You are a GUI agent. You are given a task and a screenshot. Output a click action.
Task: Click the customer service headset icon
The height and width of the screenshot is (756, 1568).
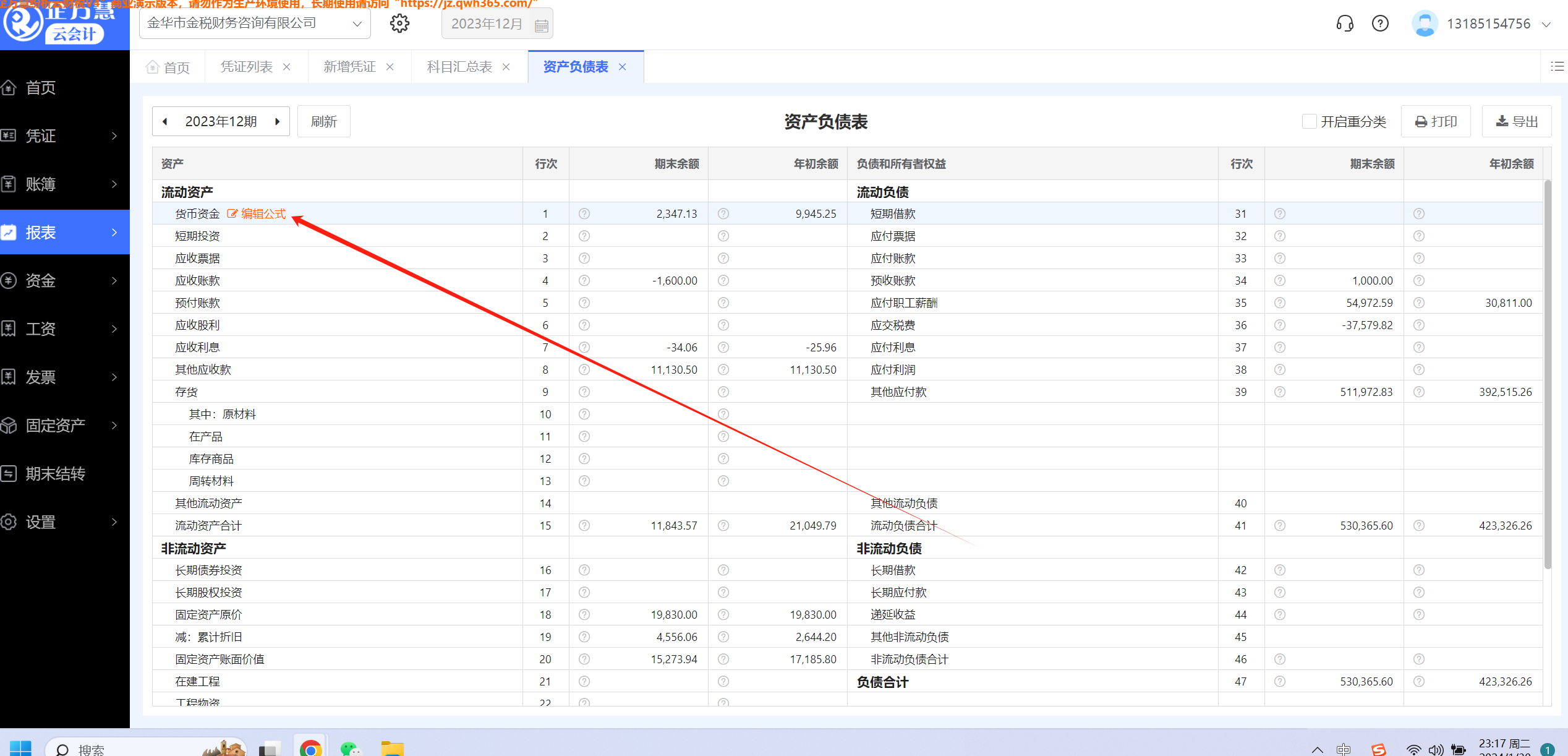tap(1345, 24)
